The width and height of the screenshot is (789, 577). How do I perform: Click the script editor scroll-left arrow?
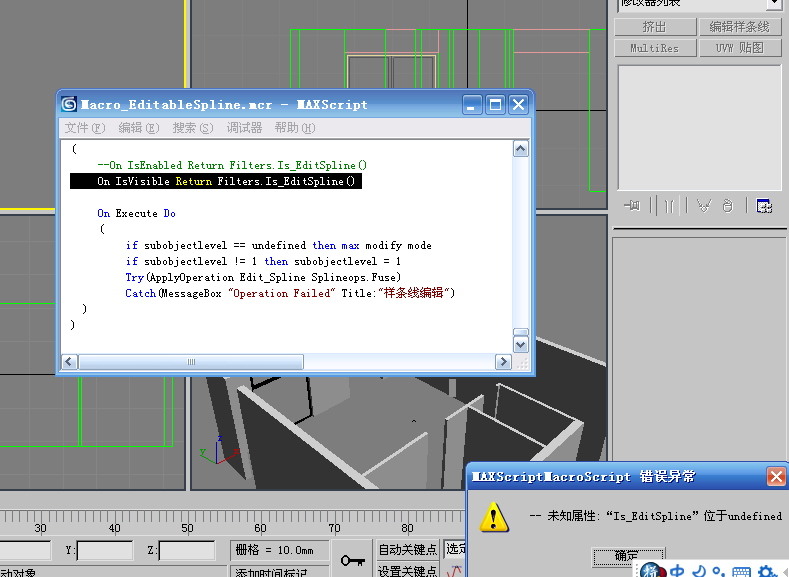coord(69,362)
